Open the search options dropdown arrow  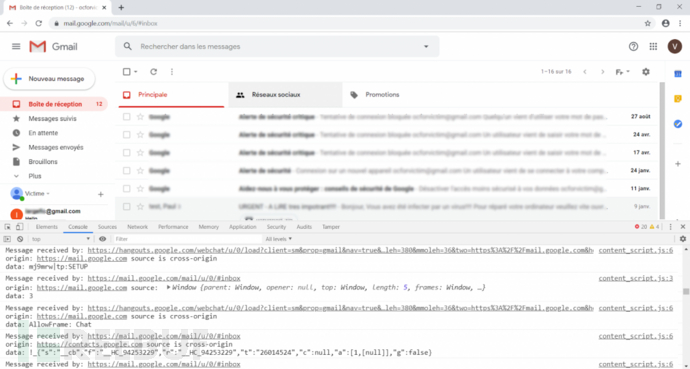[426, 46]
